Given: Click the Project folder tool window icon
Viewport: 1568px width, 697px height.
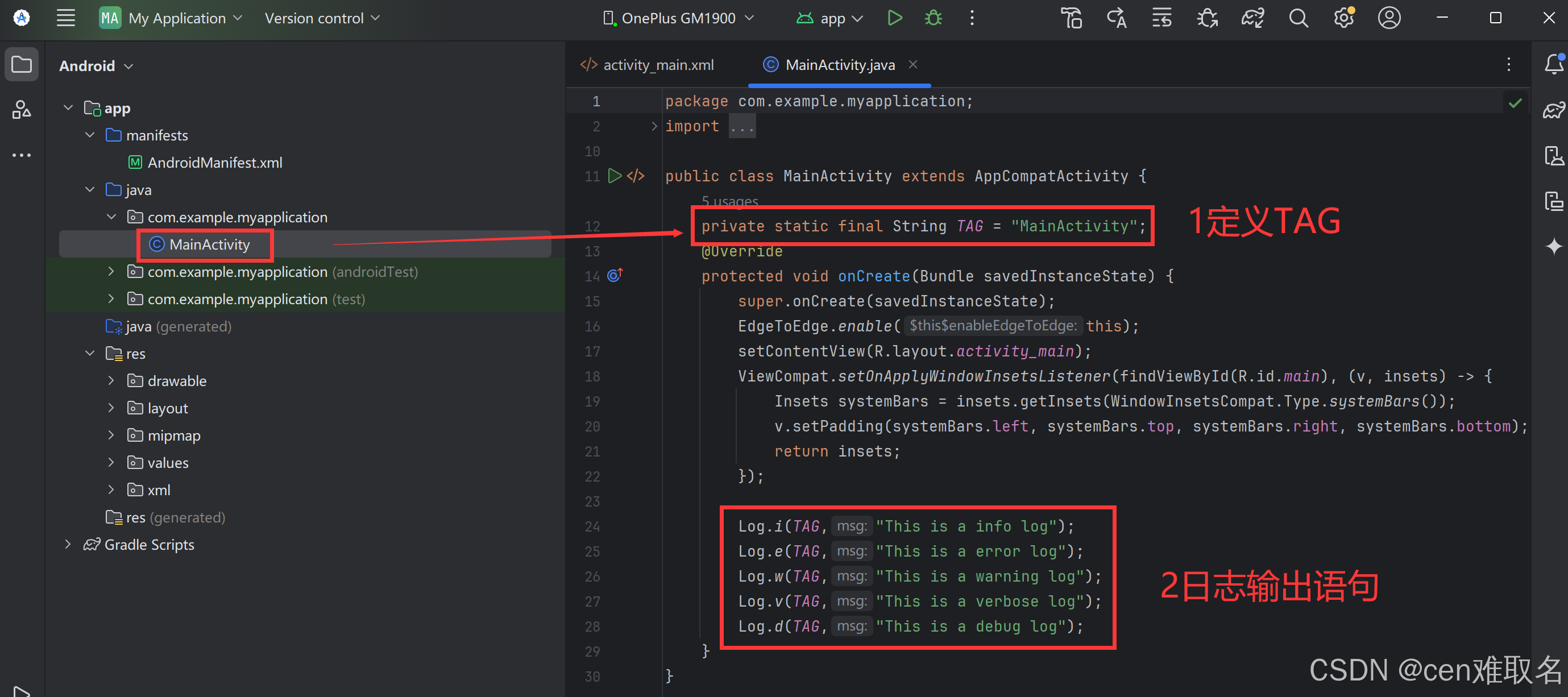Looking at the screenshot, I should [22, 64].
